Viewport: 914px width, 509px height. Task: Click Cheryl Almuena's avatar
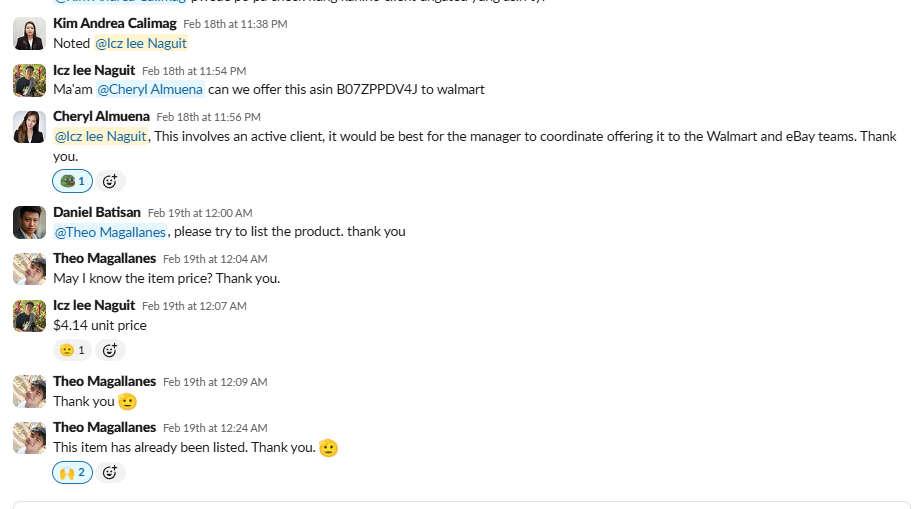click(x=29, y=127)
